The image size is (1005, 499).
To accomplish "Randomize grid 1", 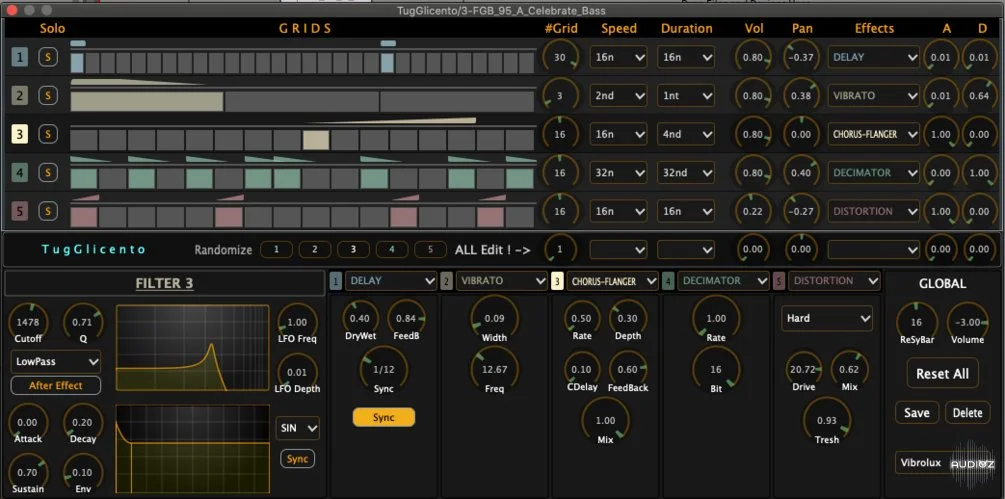I will (276, 249).
